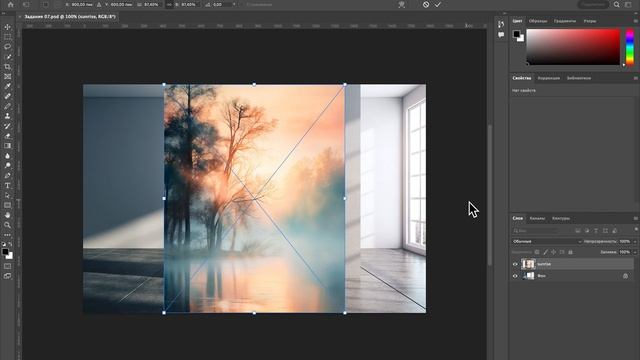Select the Eraser tool
Viewport: 640px width, 360px height.
click(x=7, y=136)
